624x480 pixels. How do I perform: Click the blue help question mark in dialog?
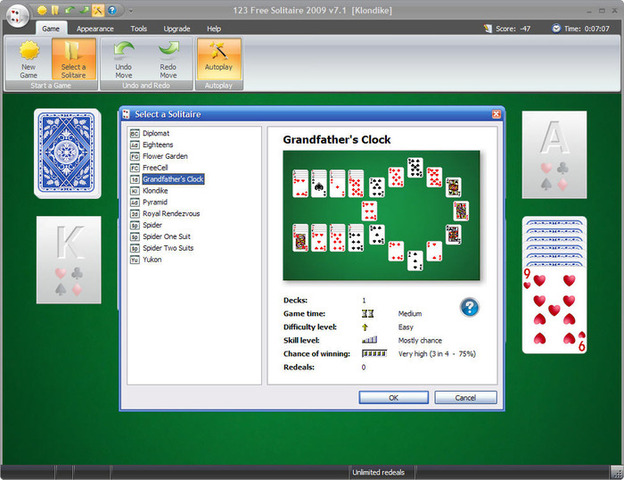click(x=470, y=307)
